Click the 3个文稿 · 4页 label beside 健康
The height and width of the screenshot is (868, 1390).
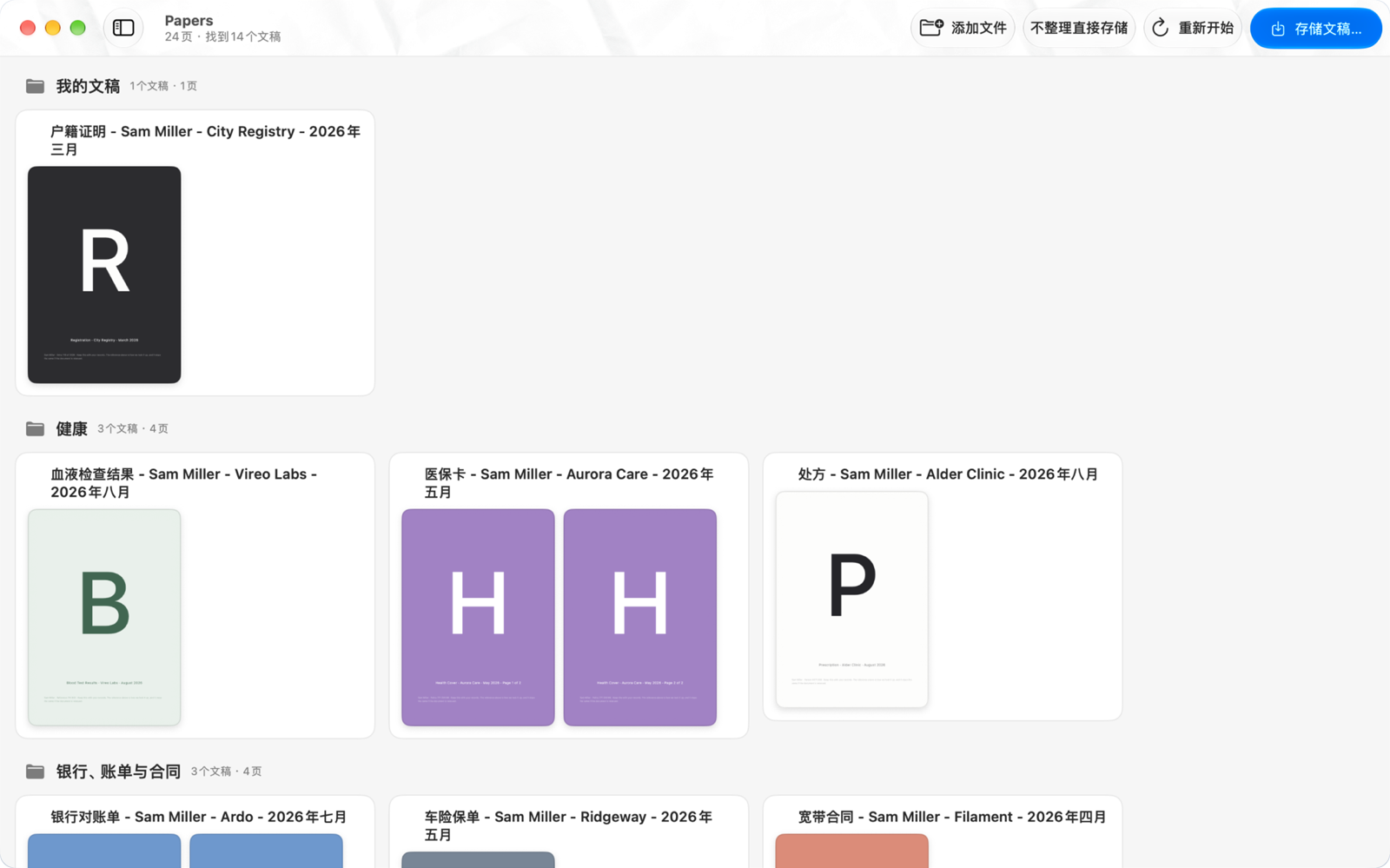pyautogui.click(x=133, y=428)
